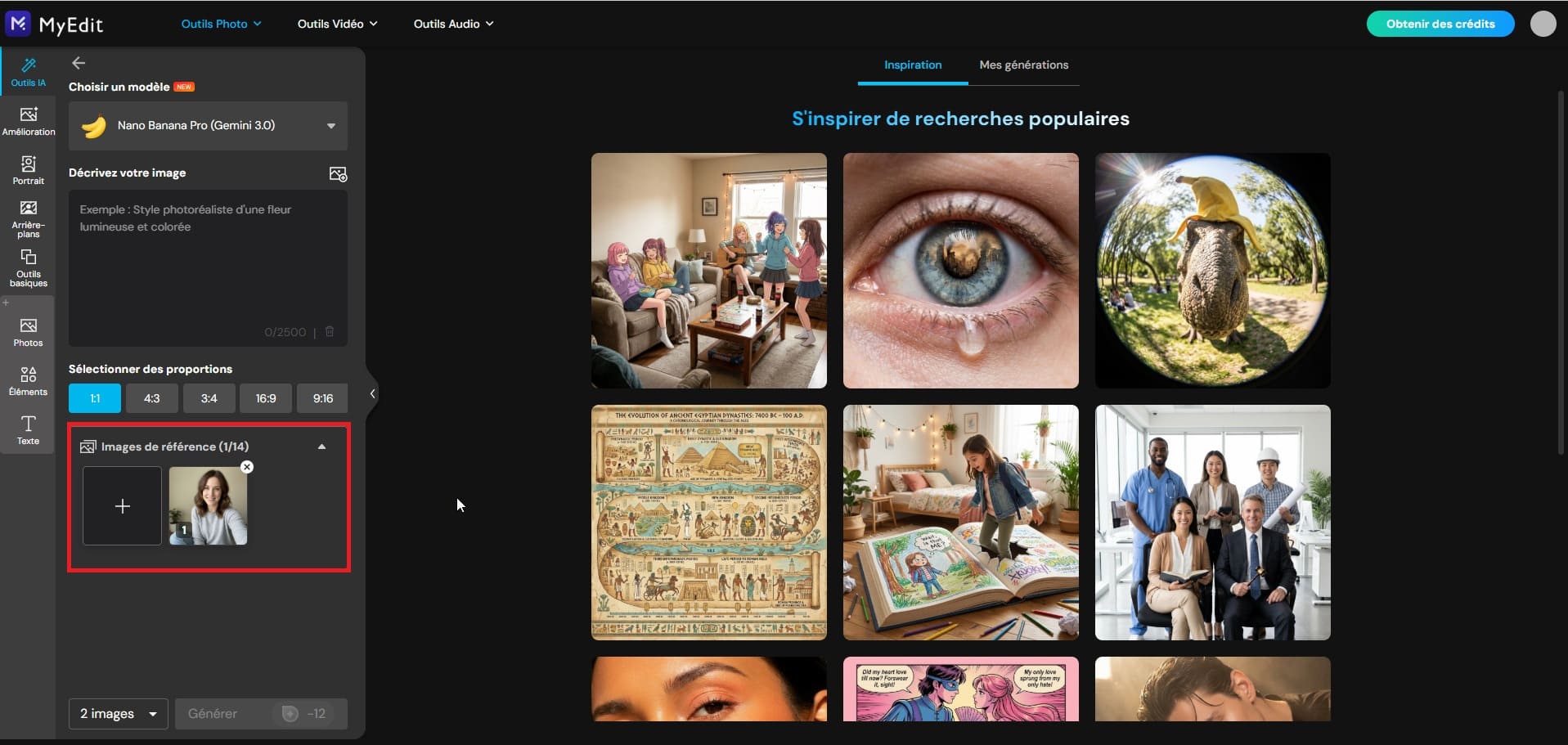Click the Choisir un modèle label
This screenshot has height=745, width=1568.
coord(119,87)
